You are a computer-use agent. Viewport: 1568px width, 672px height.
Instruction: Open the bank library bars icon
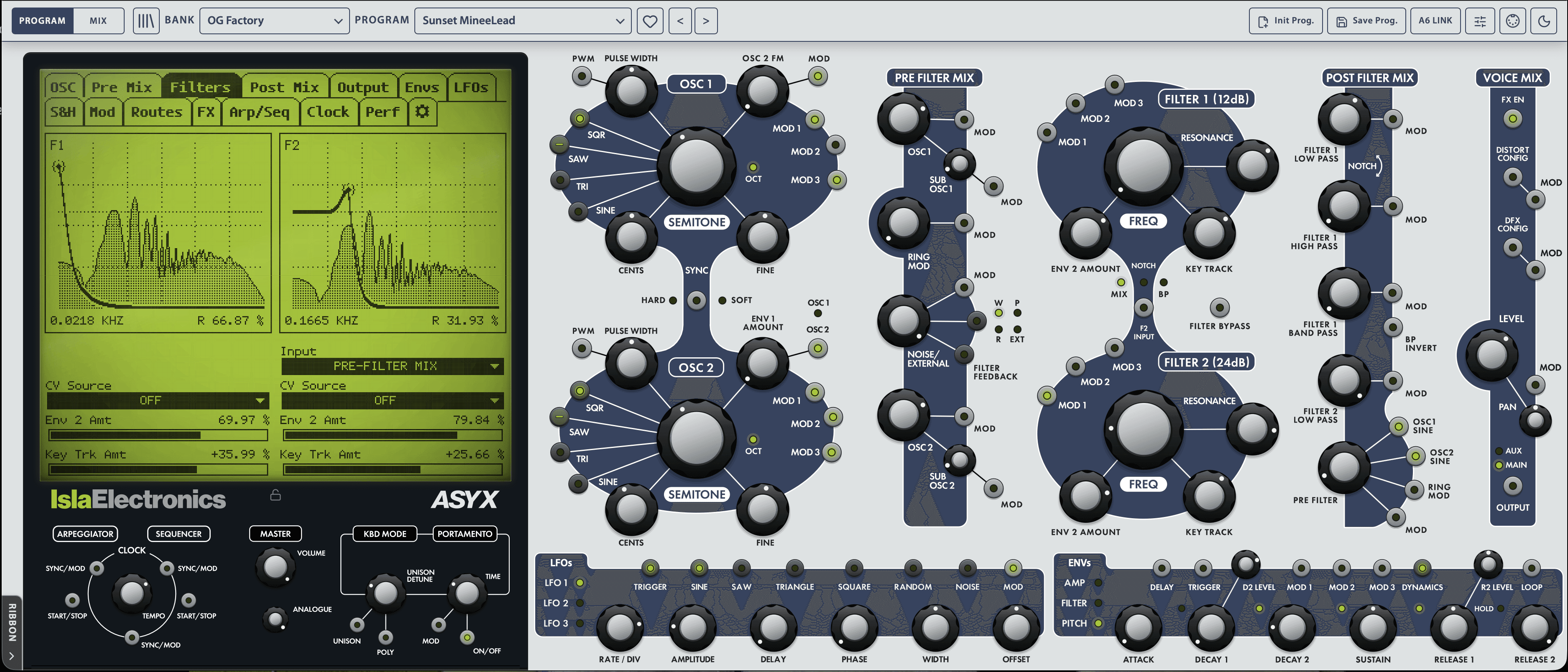pos(146,21)
